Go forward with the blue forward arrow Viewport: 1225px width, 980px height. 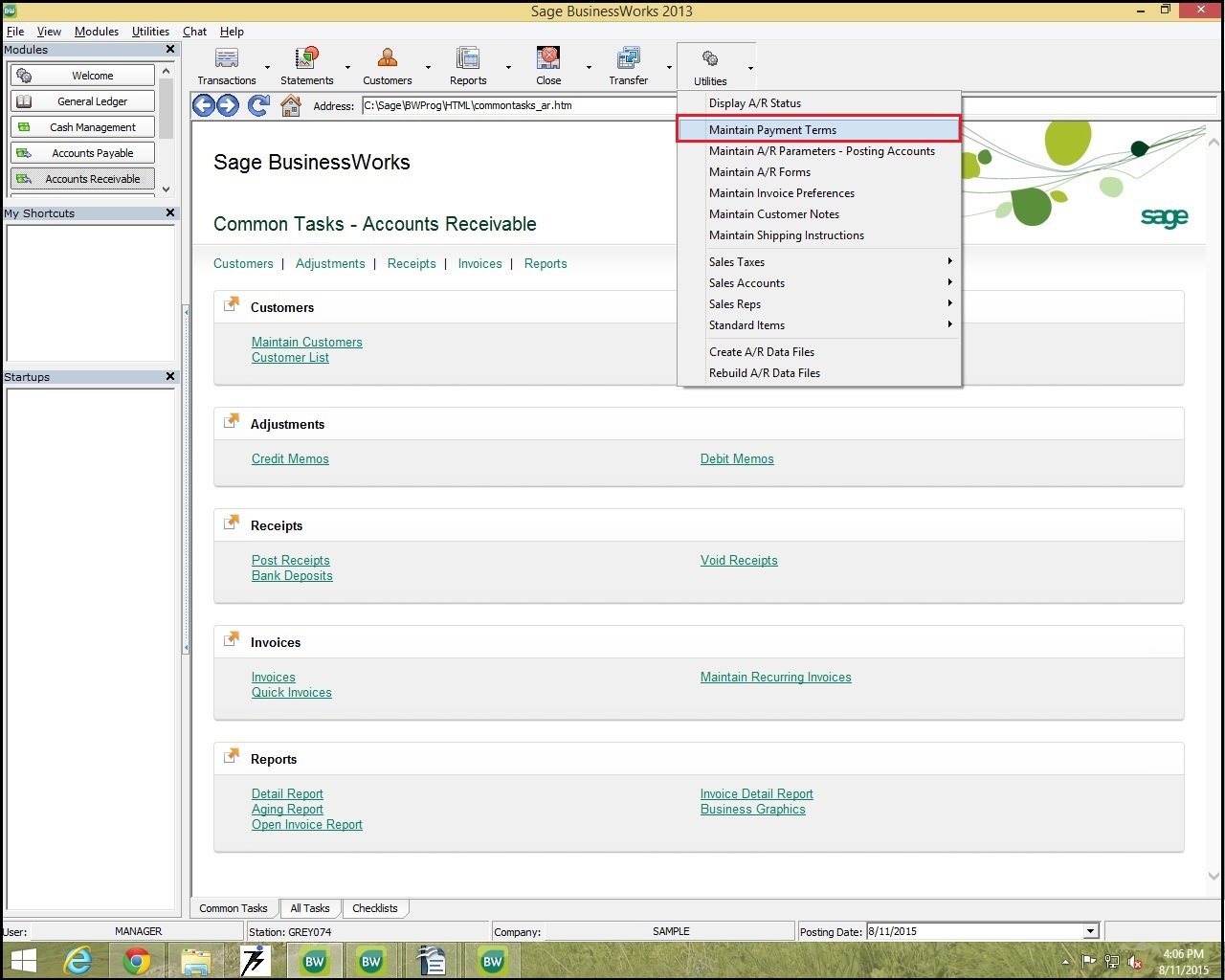tap(228, 105)
